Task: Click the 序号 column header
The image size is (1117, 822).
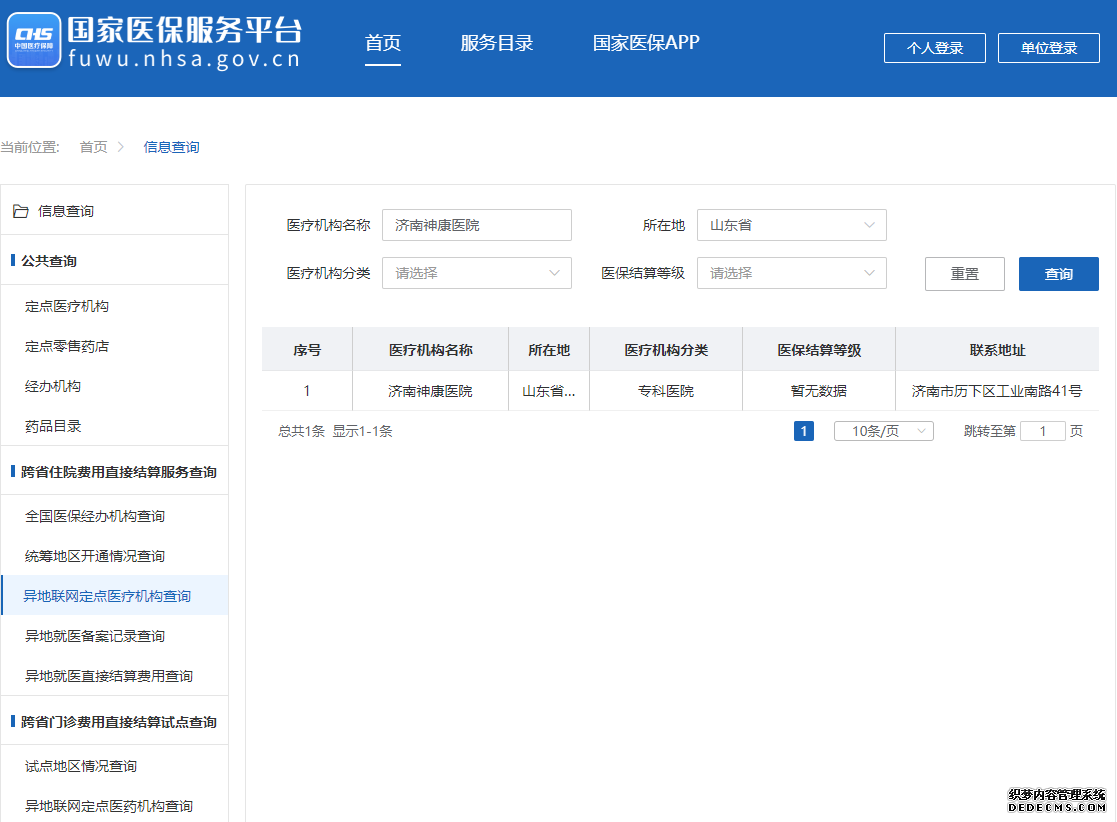Action: (x=307, y=350)
